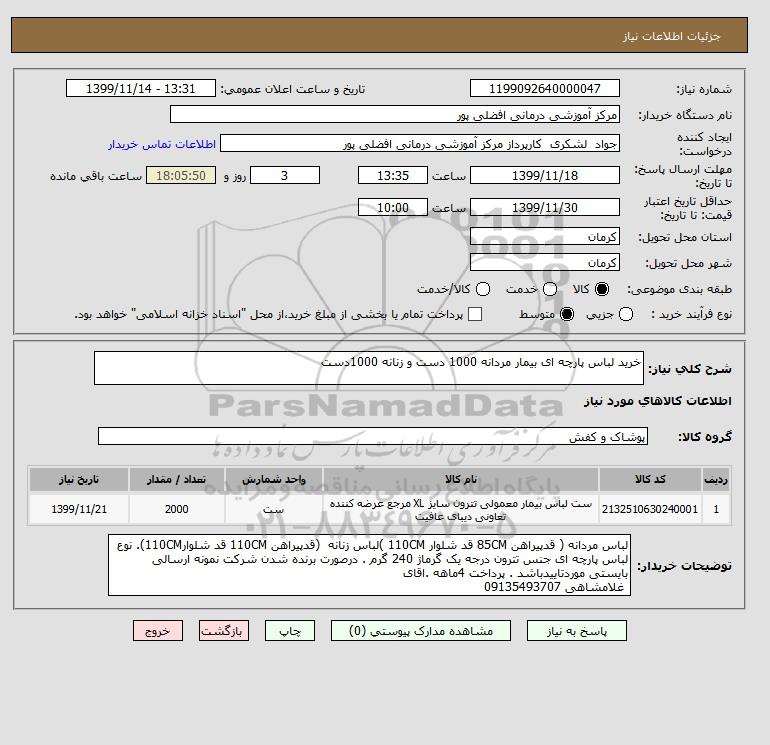Click the delivery city field کرمان
Viewport: 770px width, 745px height.
click(x=545, y=262)
